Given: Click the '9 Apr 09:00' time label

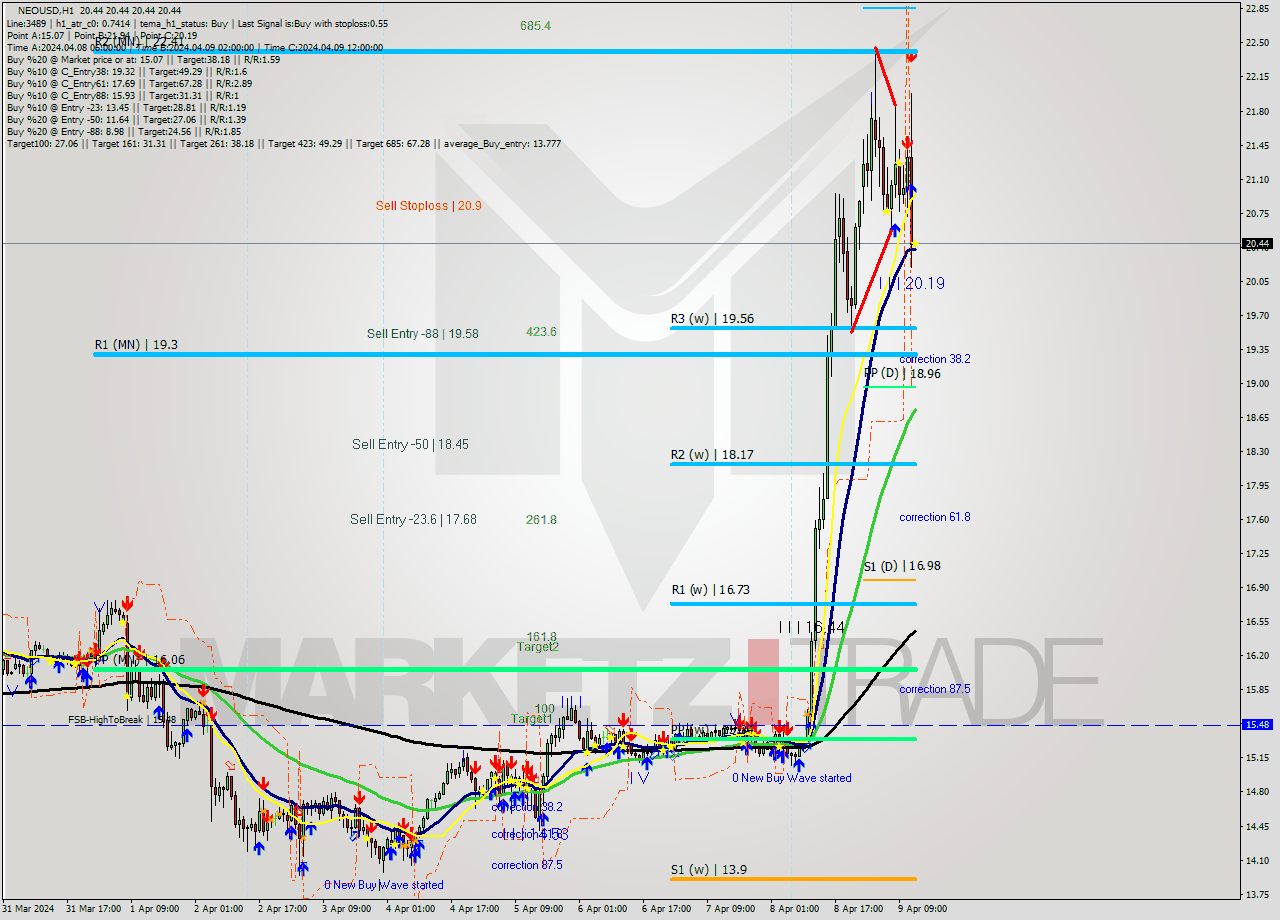Looking at the screenshot, I should [923, 909].
